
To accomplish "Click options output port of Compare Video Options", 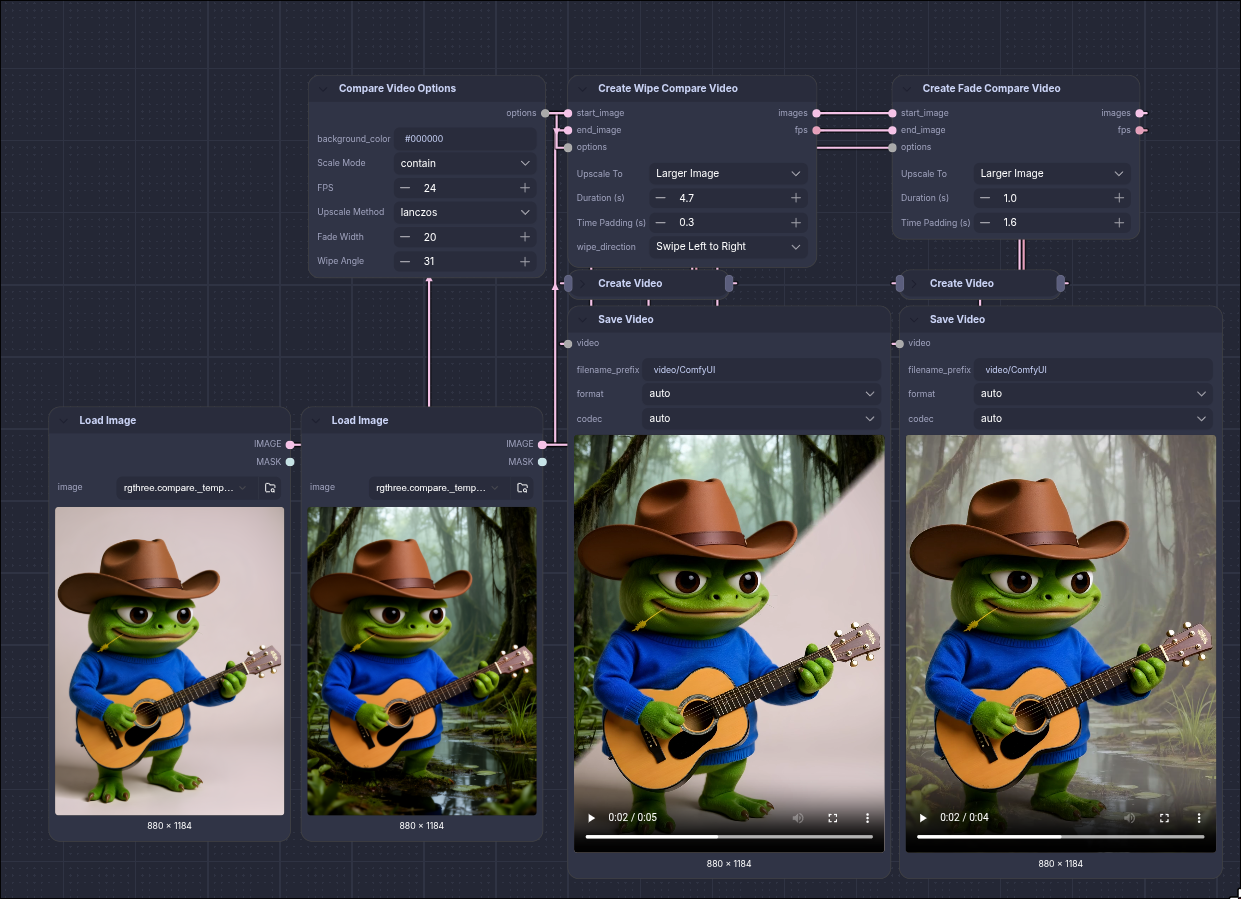I will click(544, 113).
